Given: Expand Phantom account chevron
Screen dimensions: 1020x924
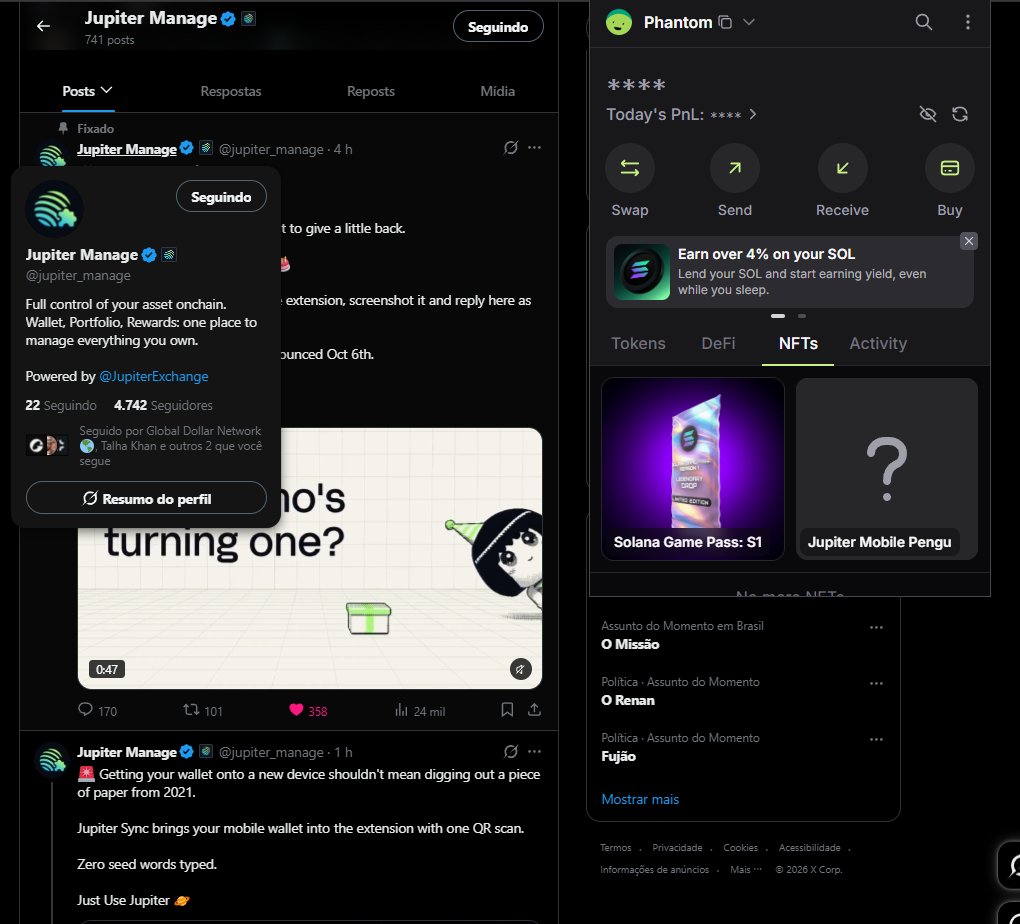Looking at the screenshot, I should [x=749, y=22].
